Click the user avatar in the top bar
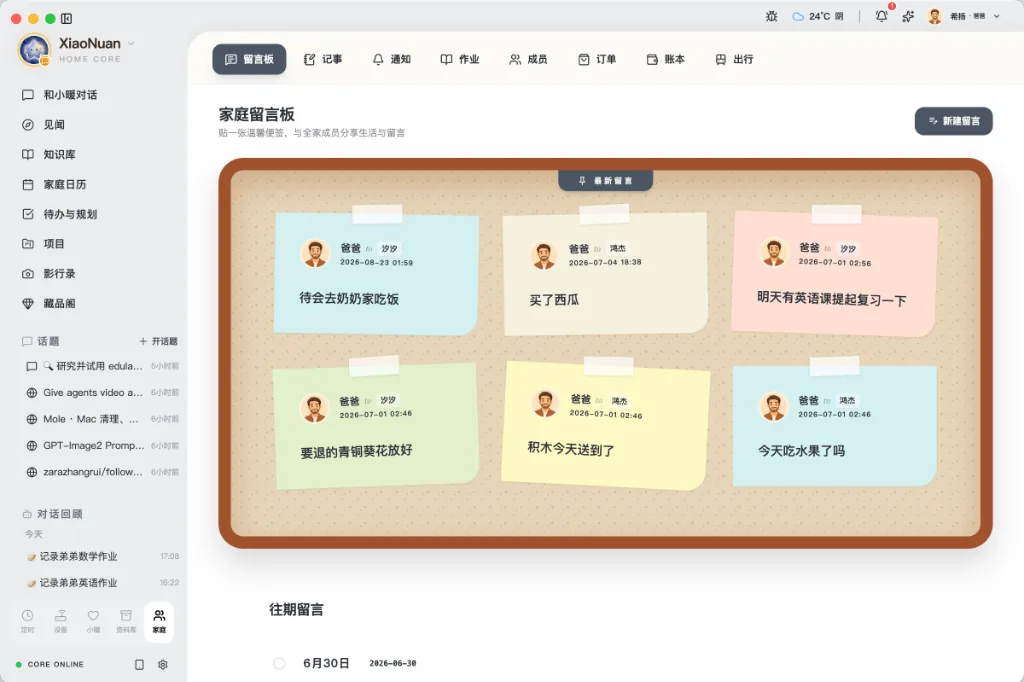This screenshot has height=682, width=1024. pyautogui.click(x=935, y=16)
